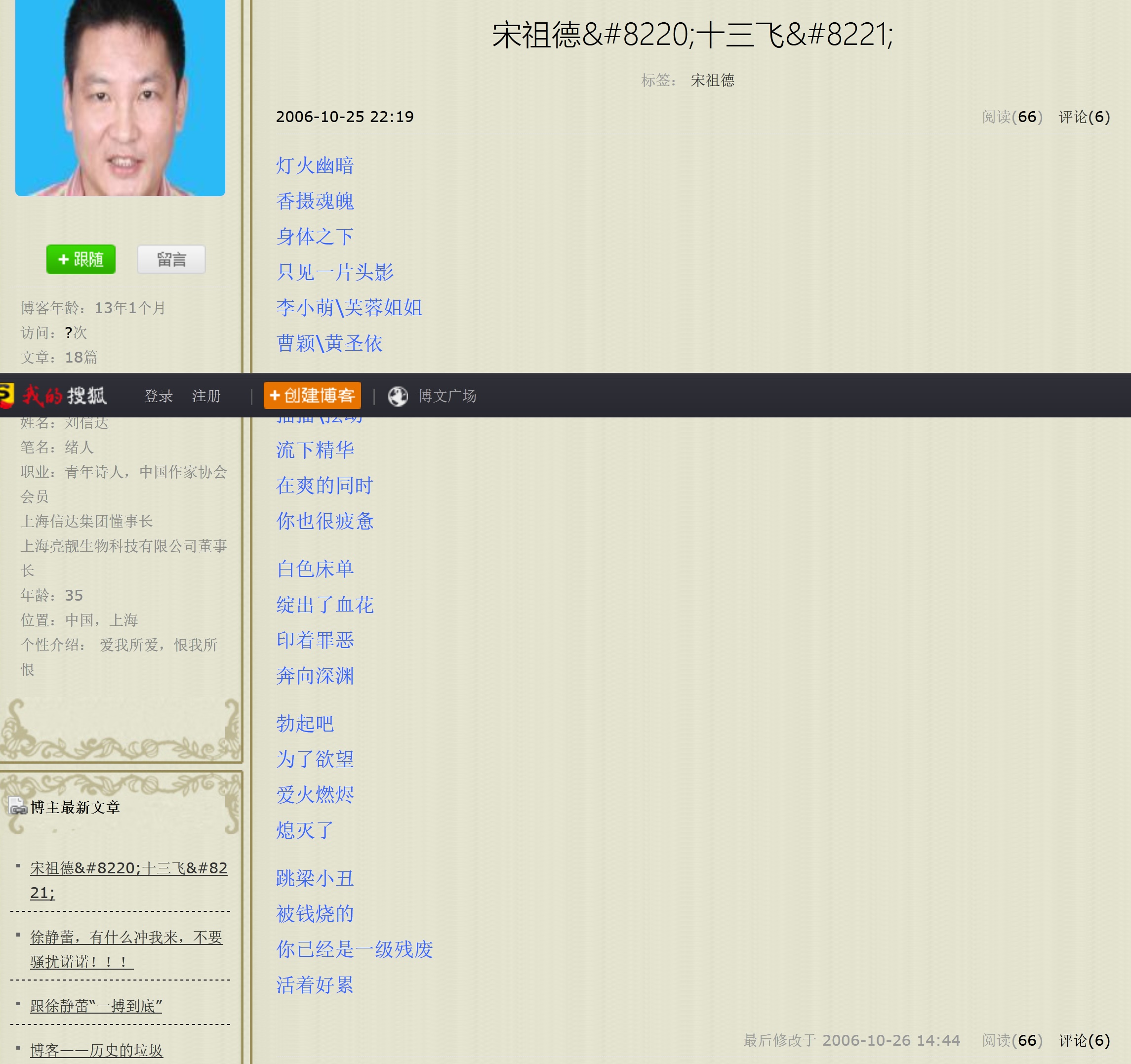This screenshot has width=1131, height=1064.
Task: Click 评论(6) at the bottom of post
Action: [x=1085, y=1041]
